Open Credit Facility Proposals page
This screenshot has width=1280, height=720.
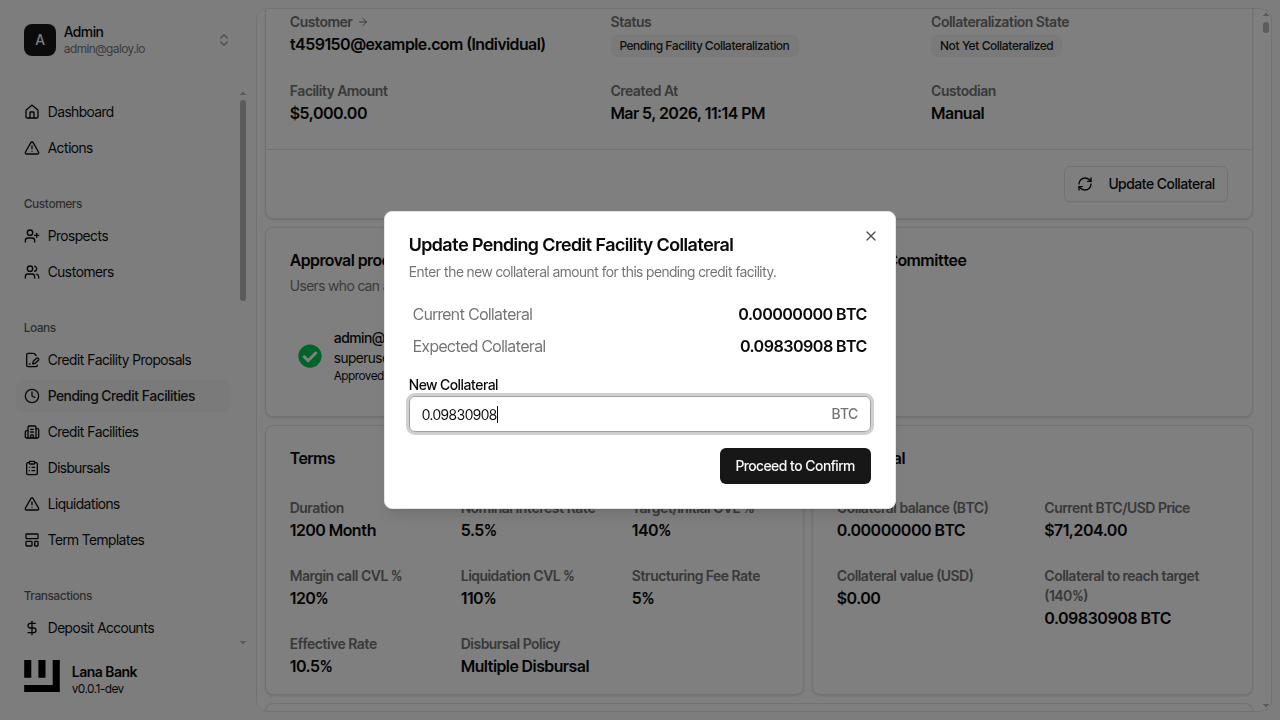coord(119,360)
